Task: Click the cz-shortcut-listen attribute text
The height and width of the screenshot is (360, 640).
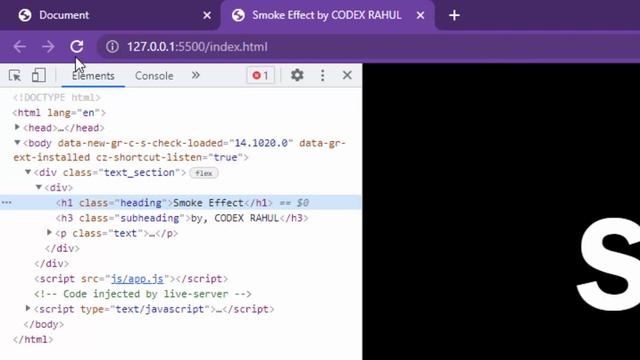Action: click(x=149, y=158)
